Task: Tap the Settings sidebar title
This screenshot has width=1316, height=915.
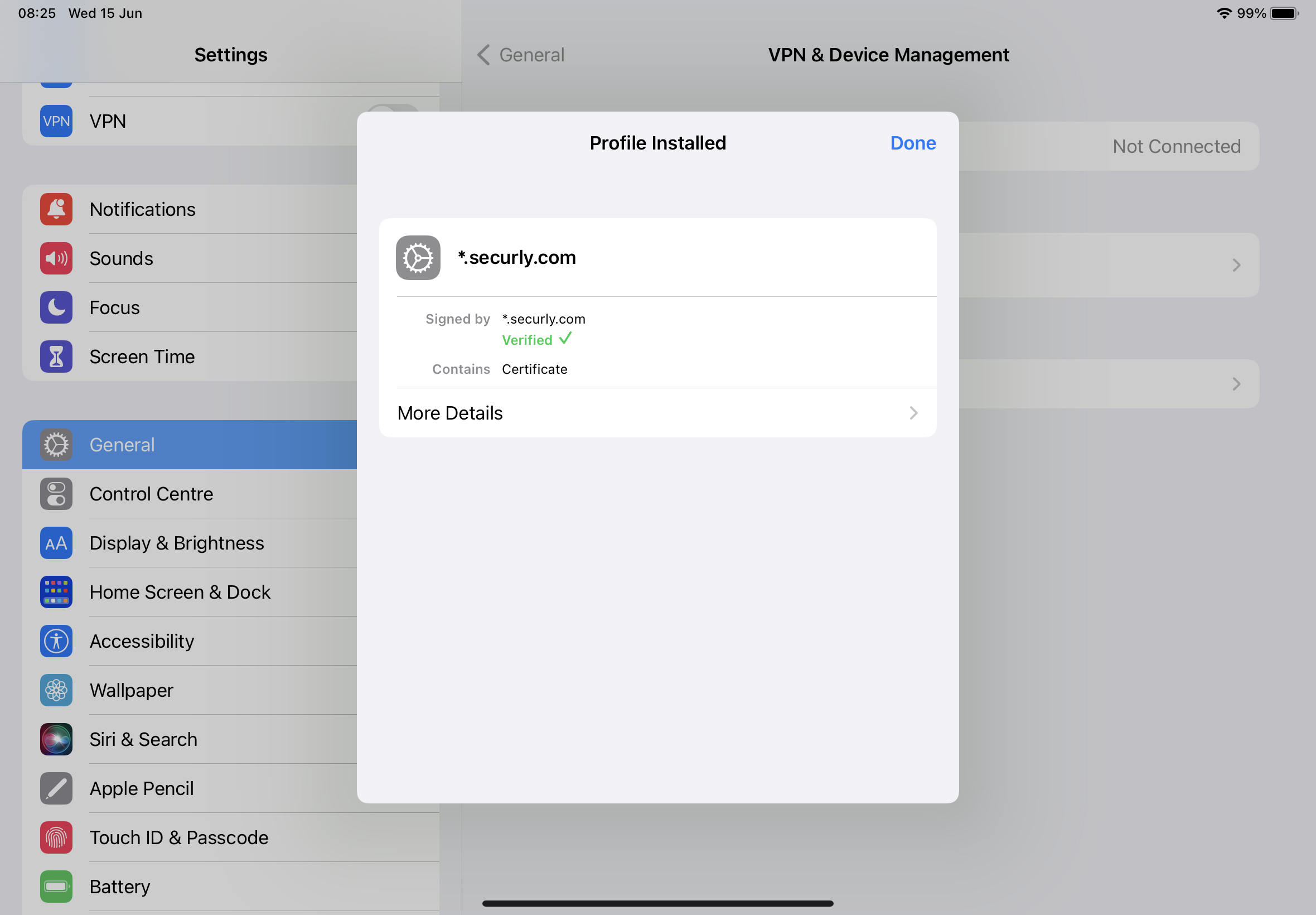Action: [x=231, y=55]
